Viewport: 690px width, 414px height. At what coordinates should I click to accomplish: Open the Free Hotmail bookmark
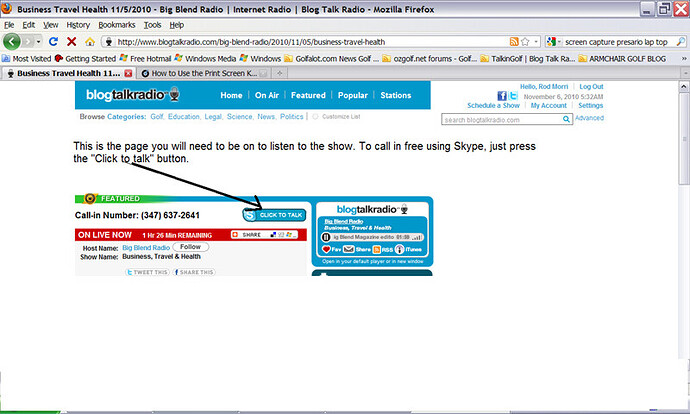pyautogui.click(x=145, y=59)
